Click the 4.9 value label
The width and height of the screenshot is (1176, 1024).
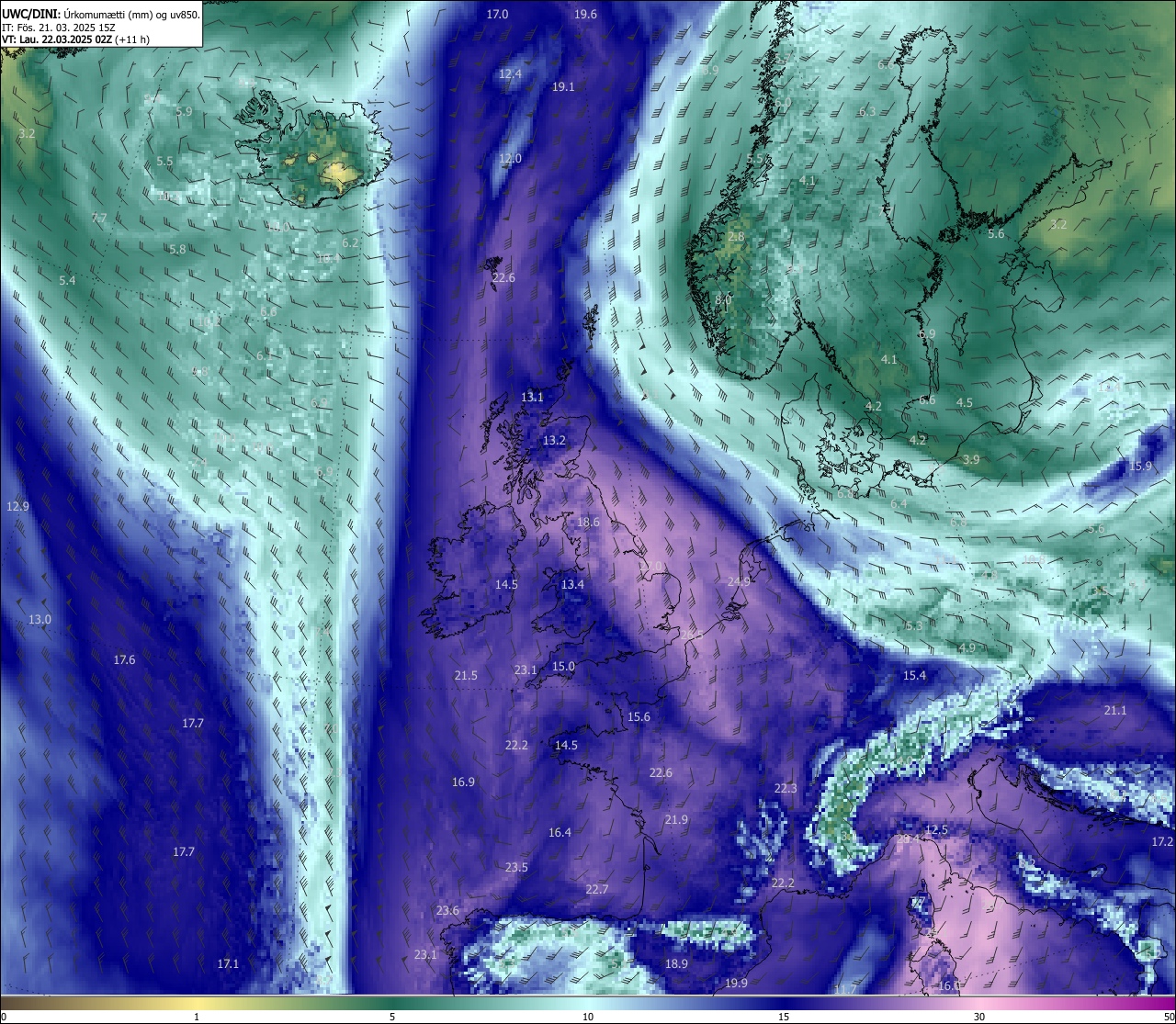pyautogui.click(x=967, y=648)
